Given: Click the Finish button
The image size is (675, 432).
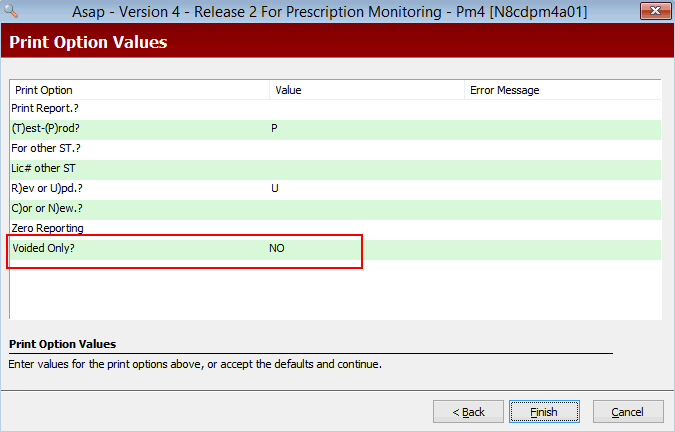Looking at the screenshot, I should [544, 412].
